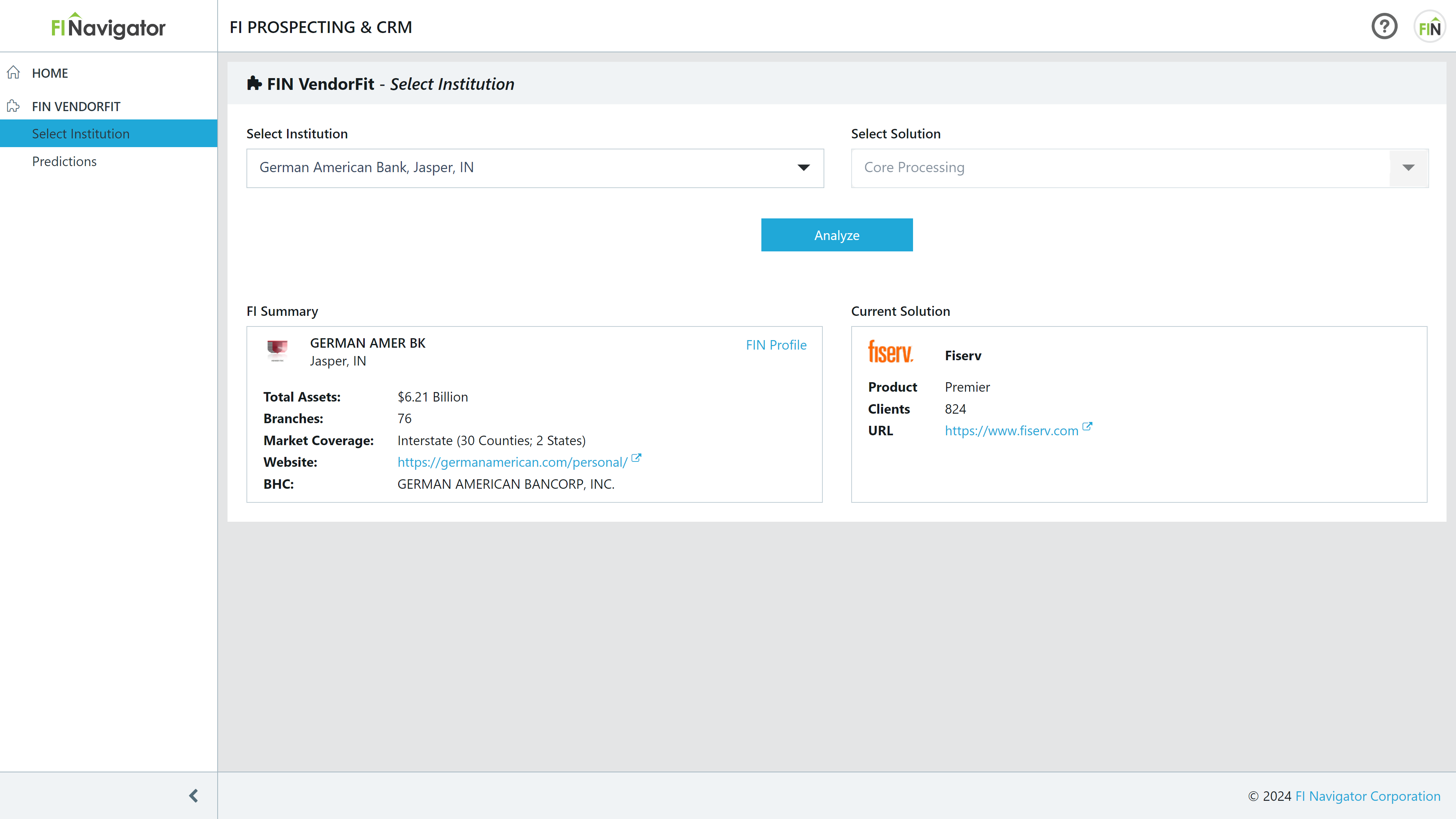This screenshot has height=819, width=1456.
Task: Click the FIN VendorFit puzzle icon in sidebar
Action: click(14, 106)
